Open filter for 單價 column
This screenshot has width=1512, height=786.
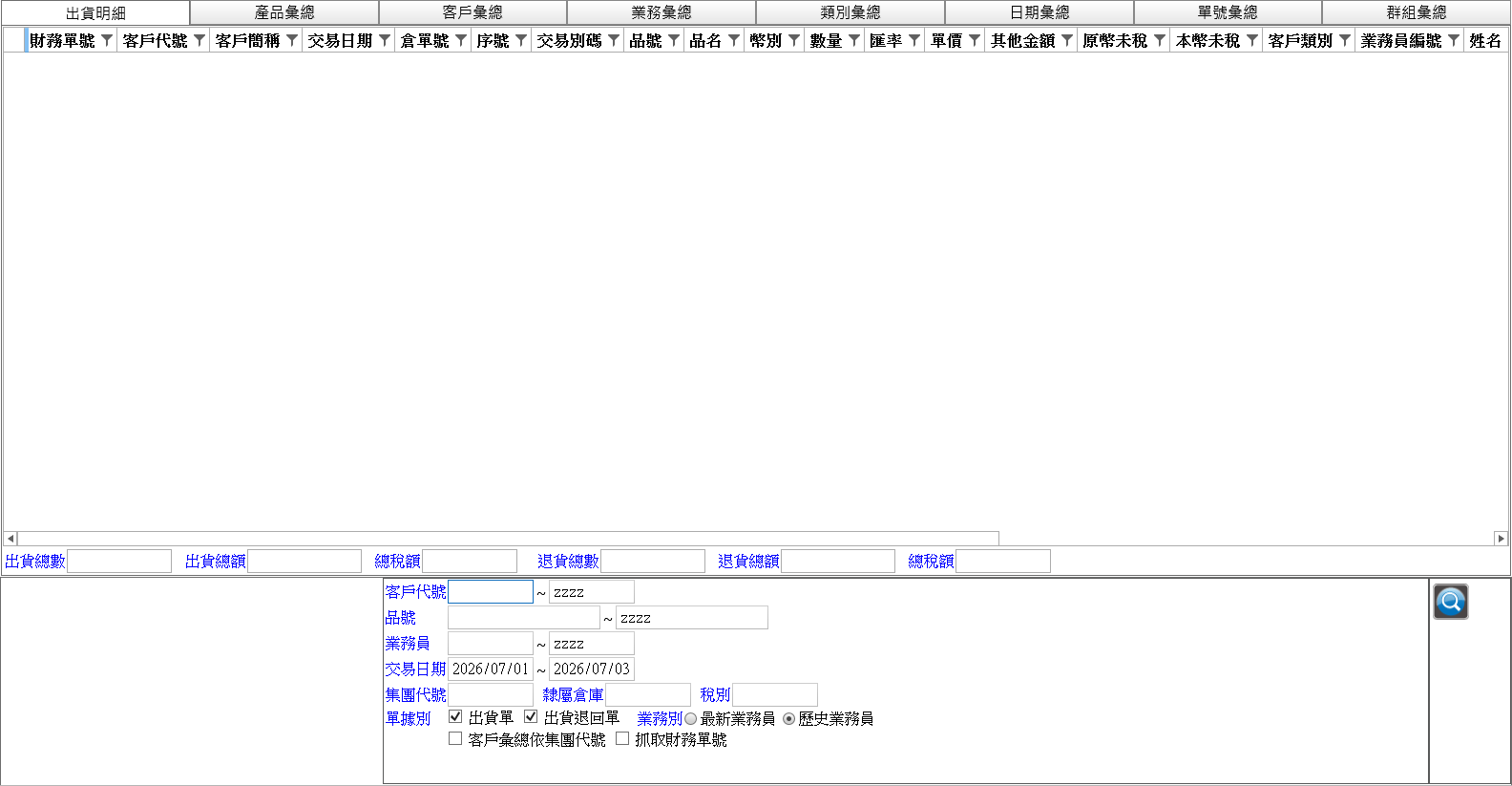975,40
